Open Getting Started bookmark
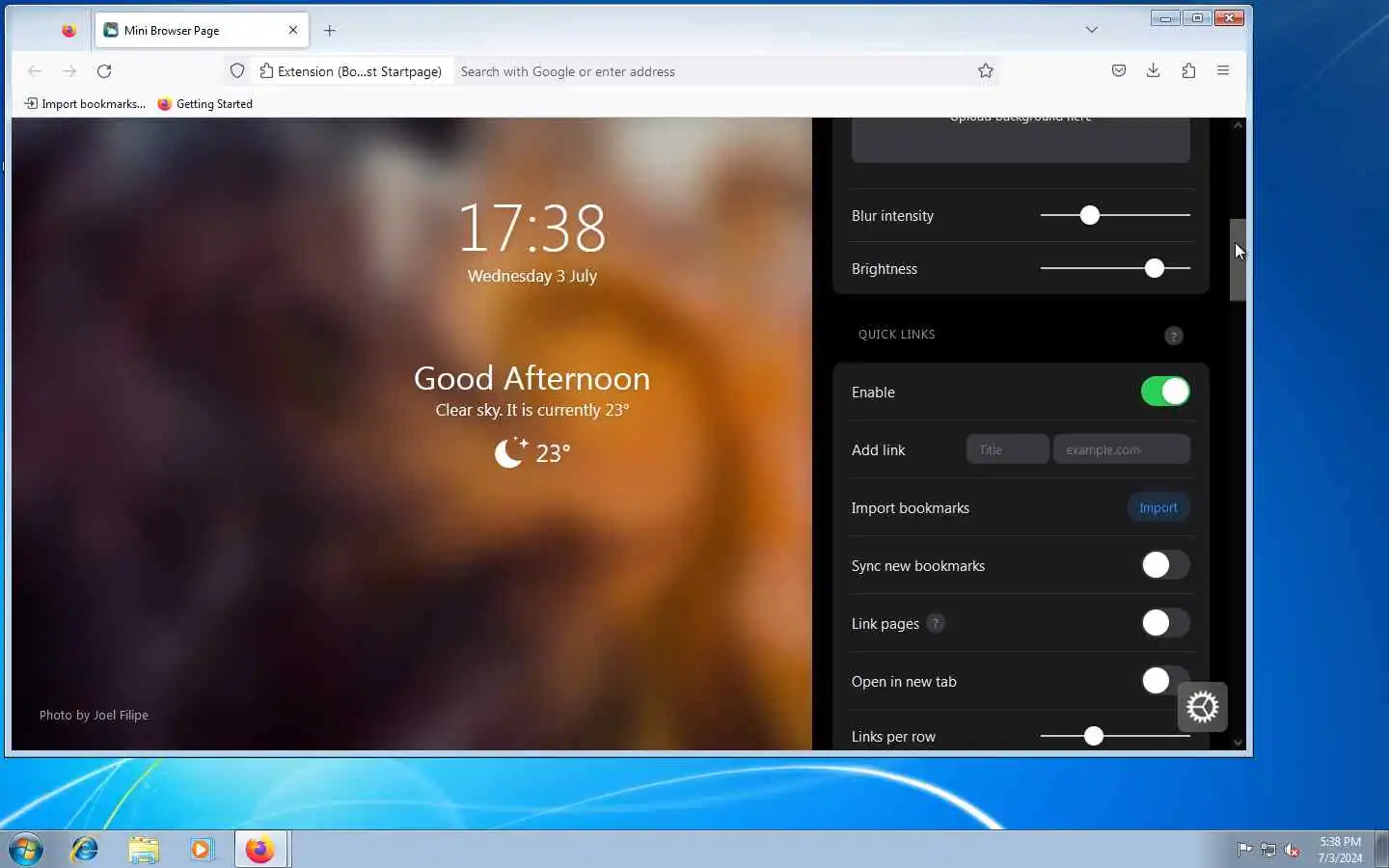Viewport: 1389px width, 868px height. pos(204,104)
